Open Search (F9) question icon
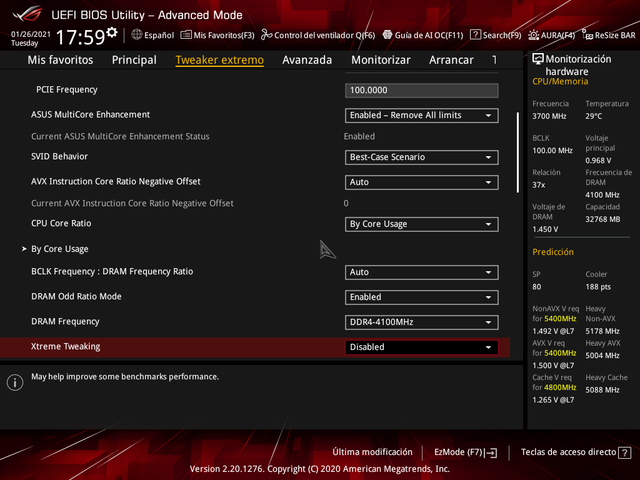The width and height of the screenshot is (640, 480). pos(475,35)
